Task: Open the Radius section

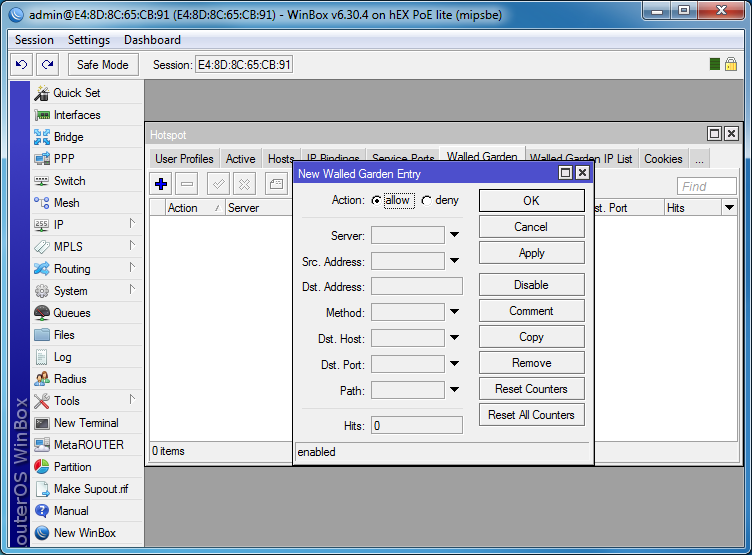Action: [x=87, y=379]
